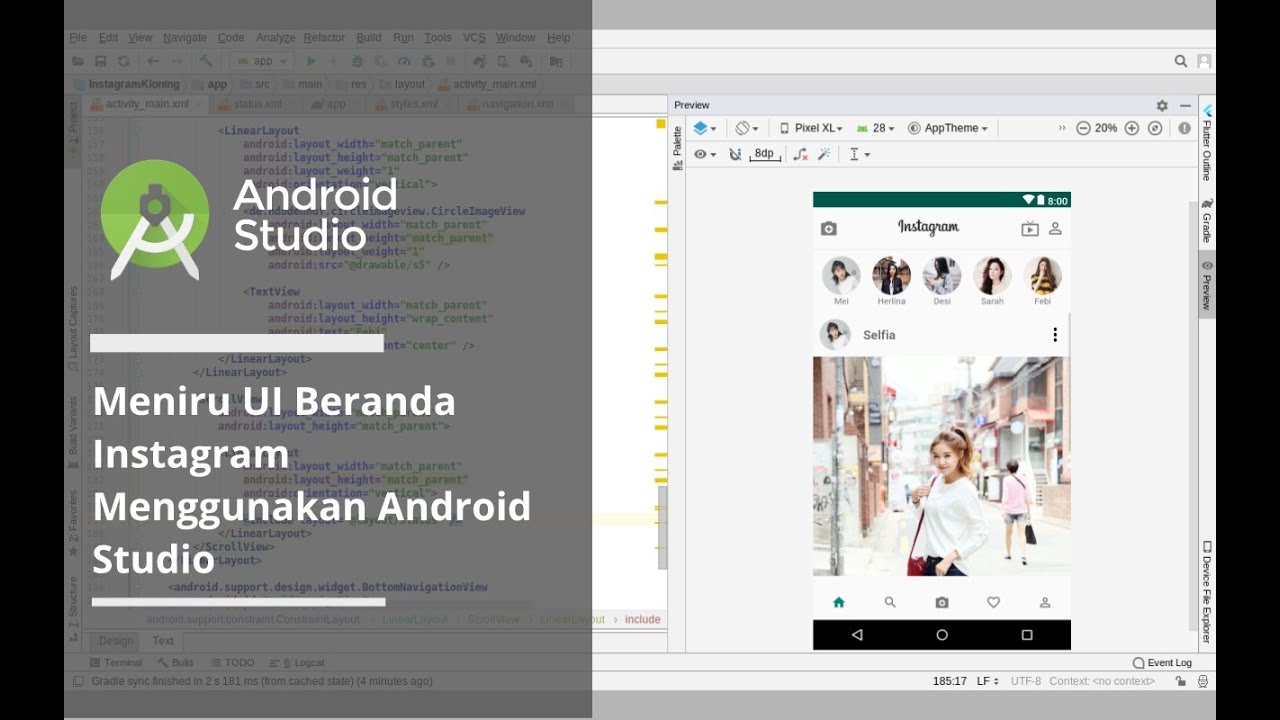The height and width of the screenshot is (720, 1280).
Task: Click the profile icon in Instagram preview header
Action: pos(1055,229)
